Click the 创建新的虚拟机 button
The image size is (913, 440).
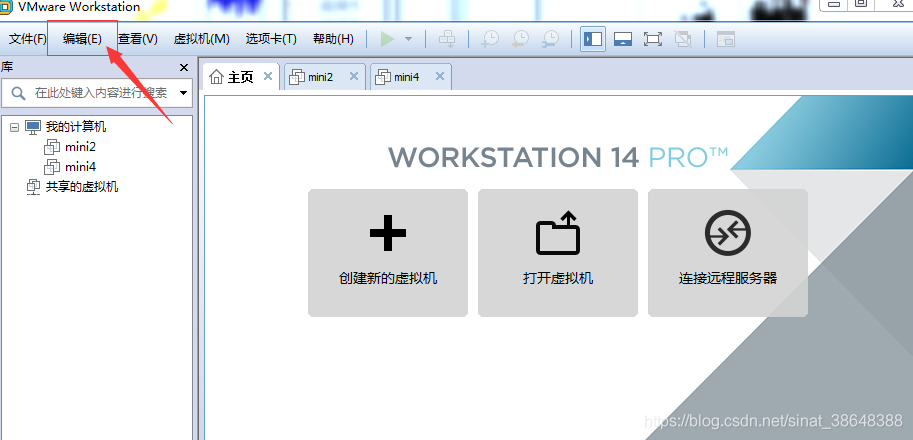pyautogui.click(x=388, y=253)
